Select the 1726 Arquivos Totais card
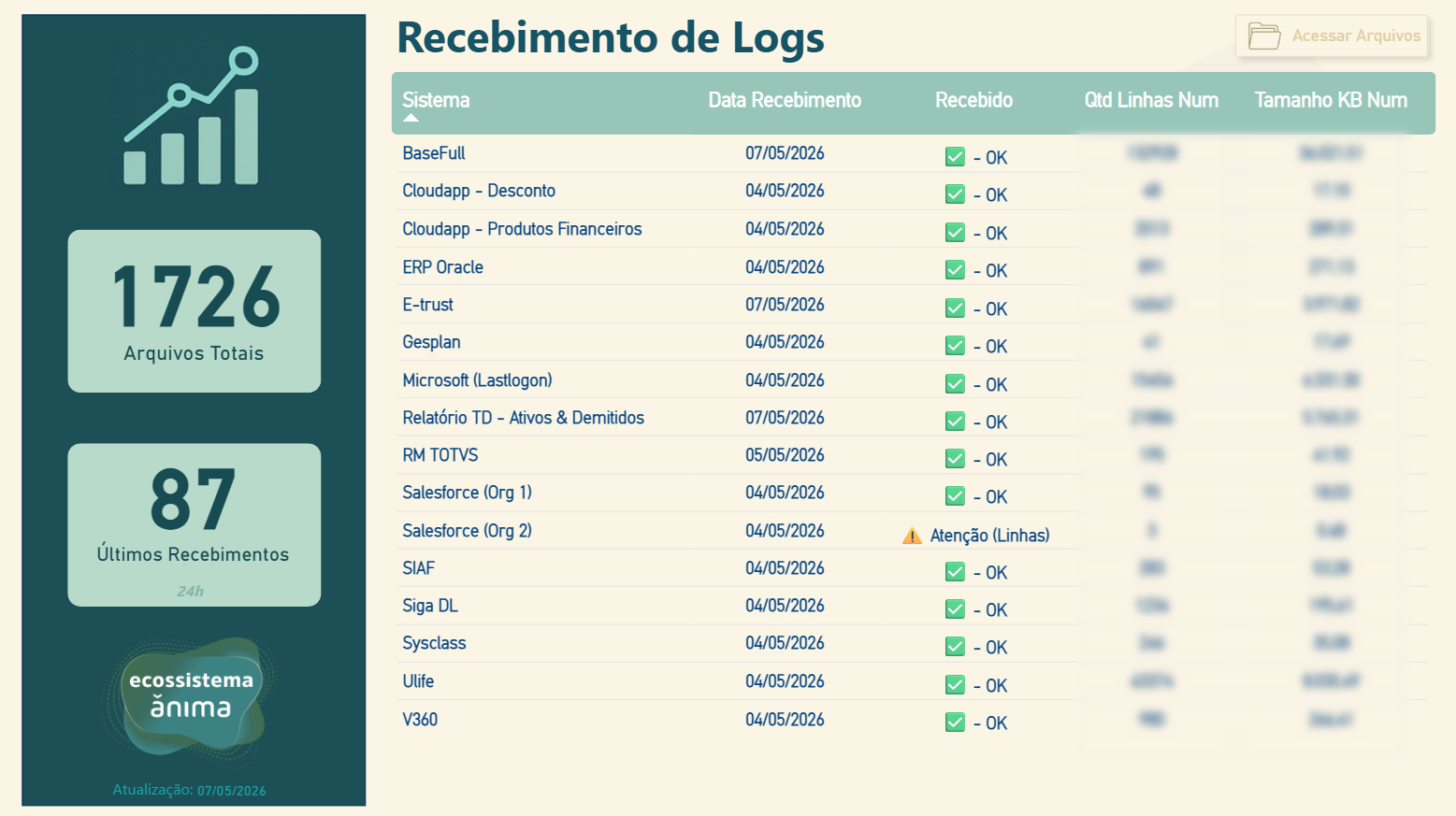Image resolution: width=1456 pixels, height=816 pixels. point(195,311)
